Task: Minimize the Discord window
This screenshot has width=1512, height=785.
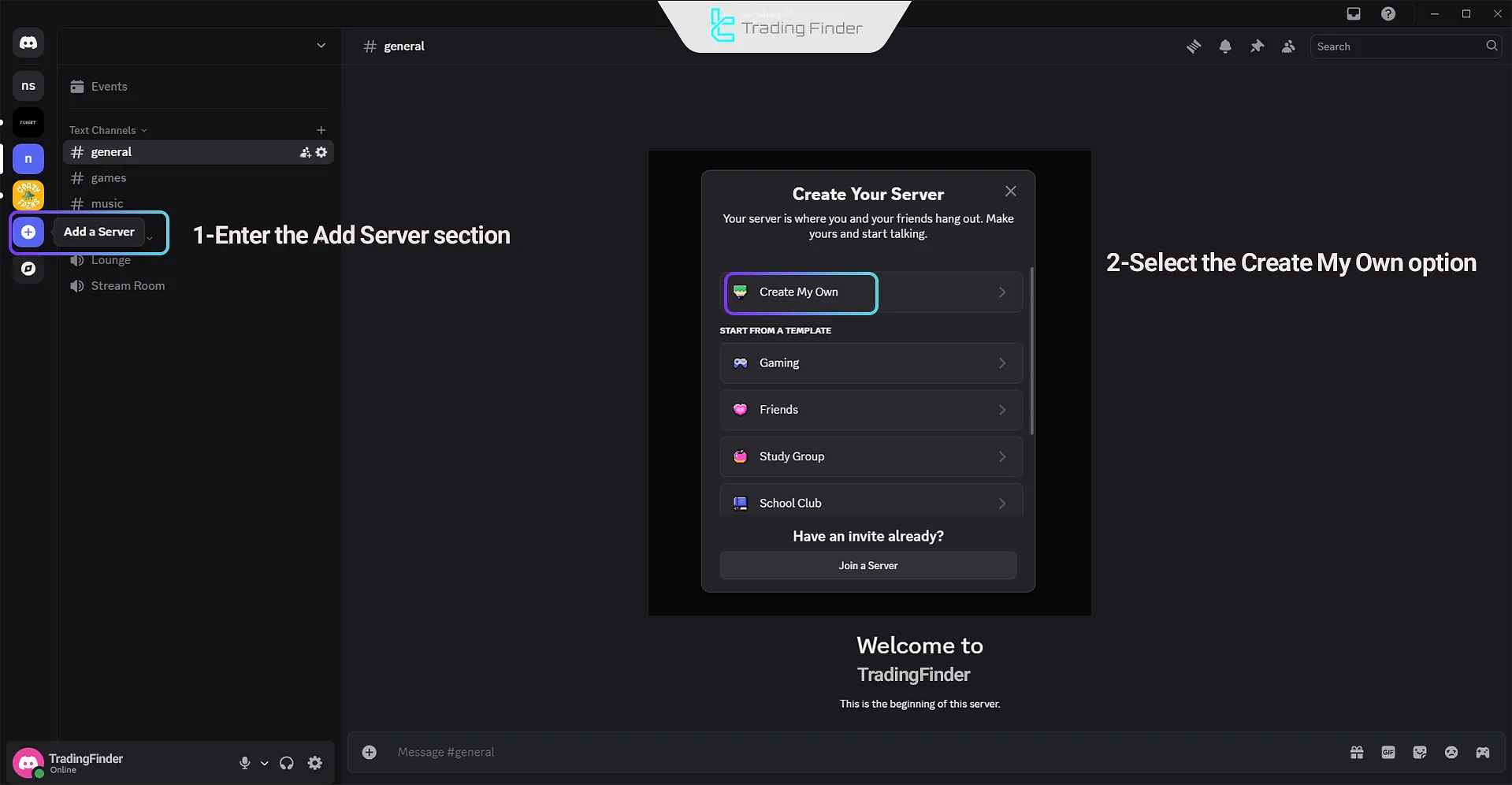Action: [1435, 13]
